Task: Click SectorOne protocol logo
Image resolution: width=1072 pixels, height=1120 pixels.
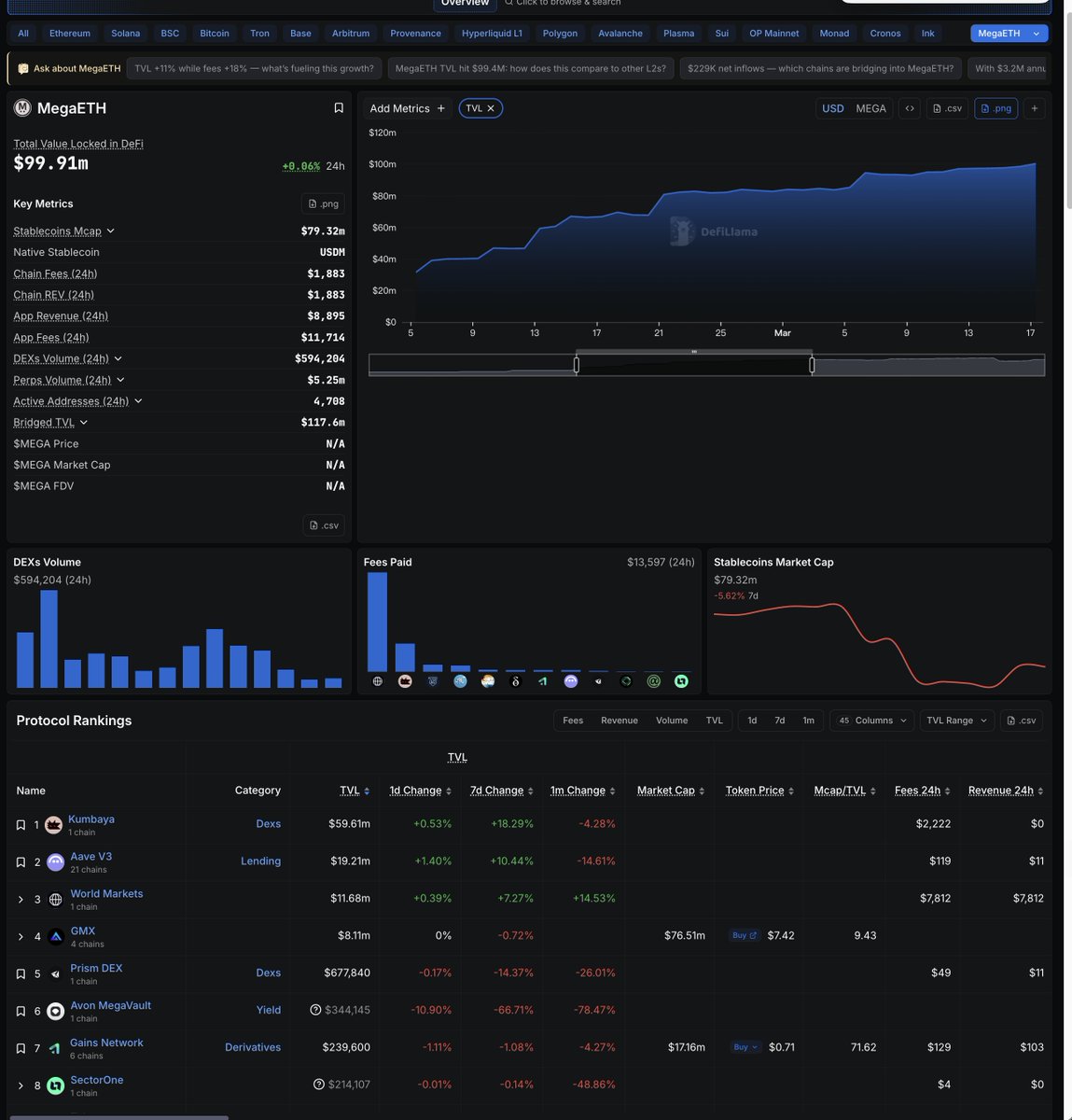Action: 56,1085
